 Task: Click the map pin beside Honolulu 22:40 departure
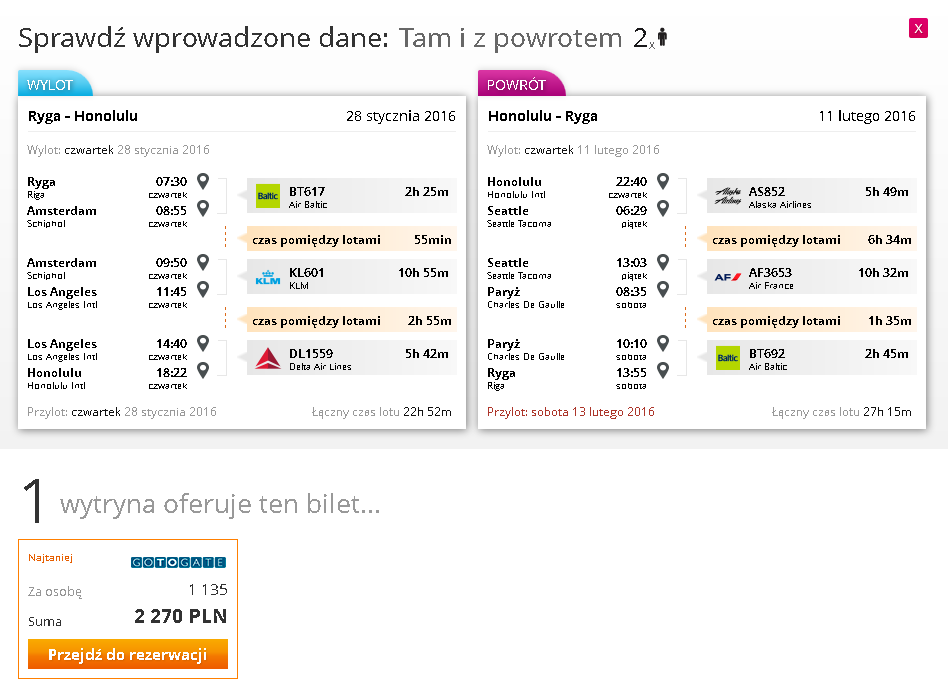pyautogui.click(x=663, y=181)
